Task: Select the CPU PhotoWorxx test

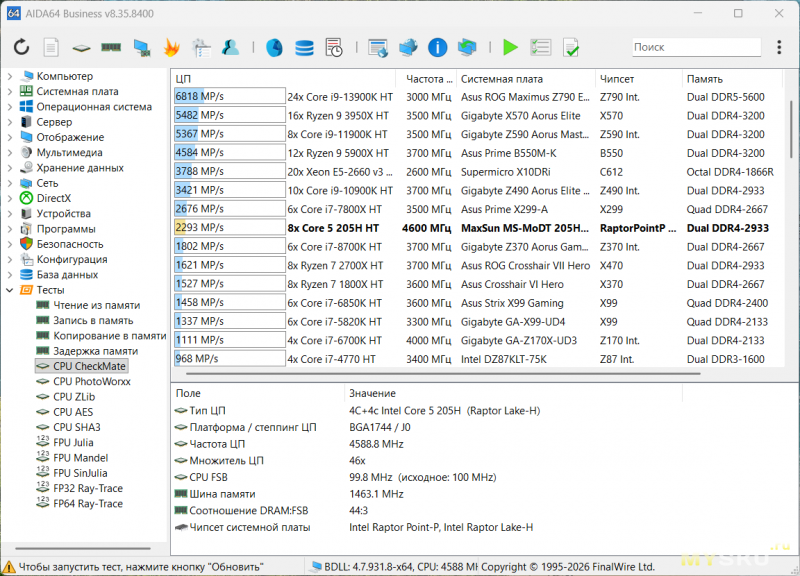Action: point(92,381)
